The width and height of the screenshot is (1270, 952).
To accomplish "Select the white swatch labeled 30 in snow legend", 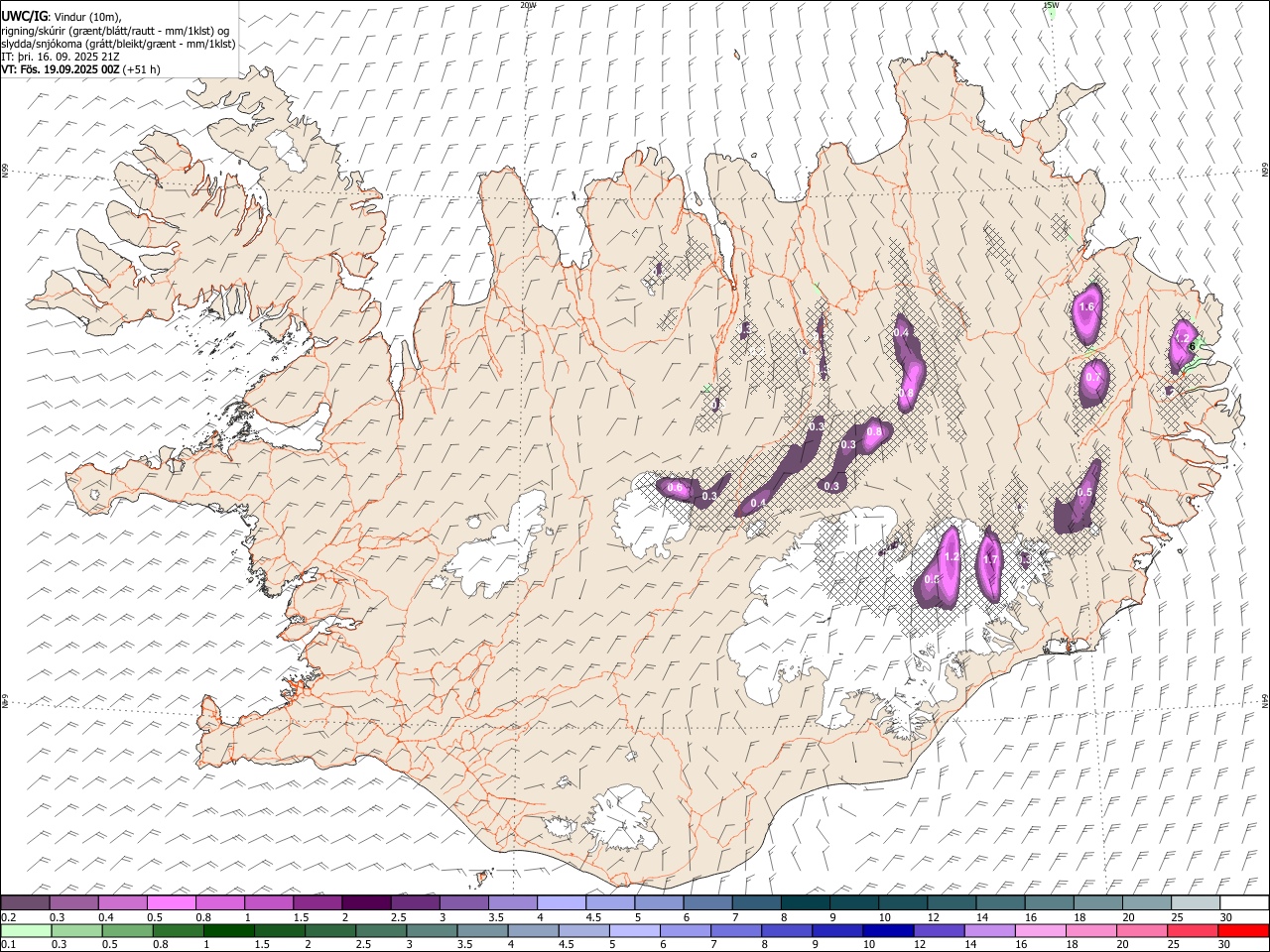I will 1244,902.
